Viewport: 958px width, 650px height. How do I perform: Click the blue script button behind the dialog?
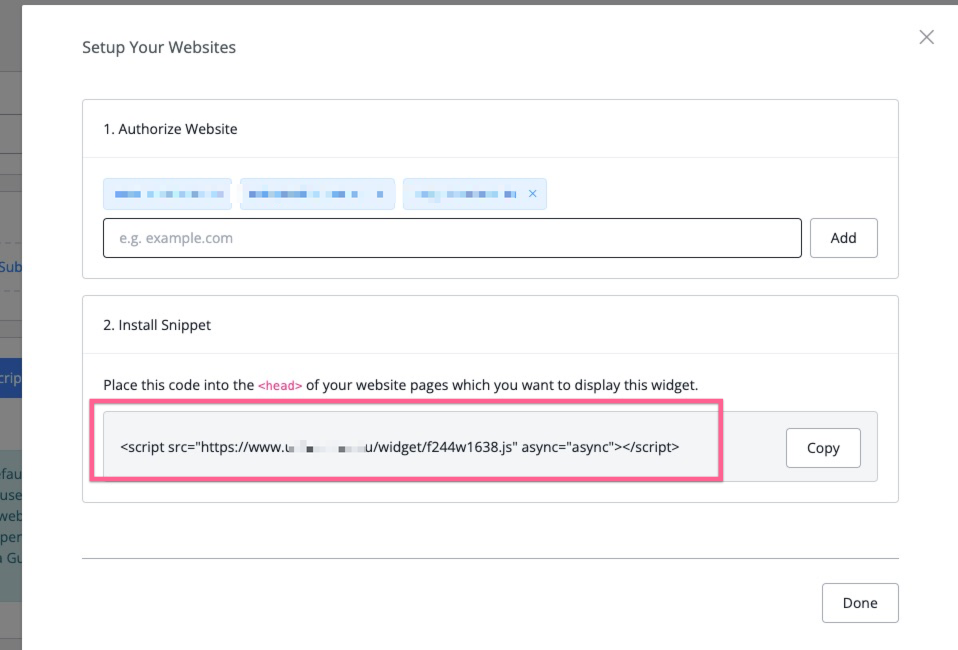tap(10, 379)
